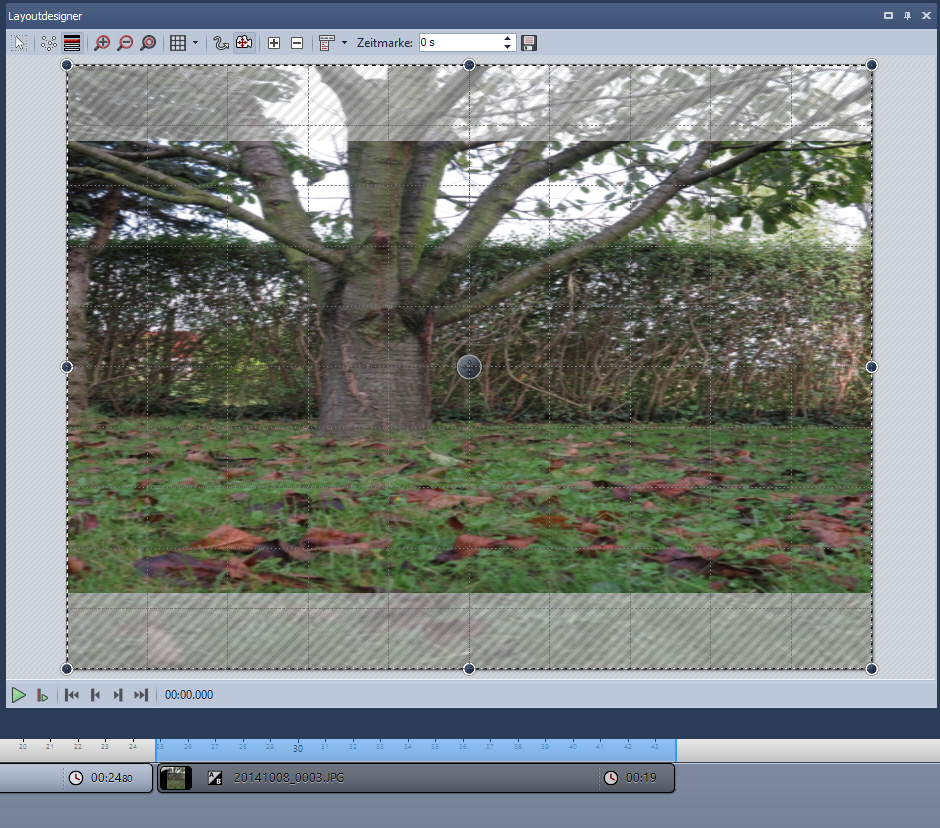Jump to the first keyframe
940x828 pixels.
(72, 695)
